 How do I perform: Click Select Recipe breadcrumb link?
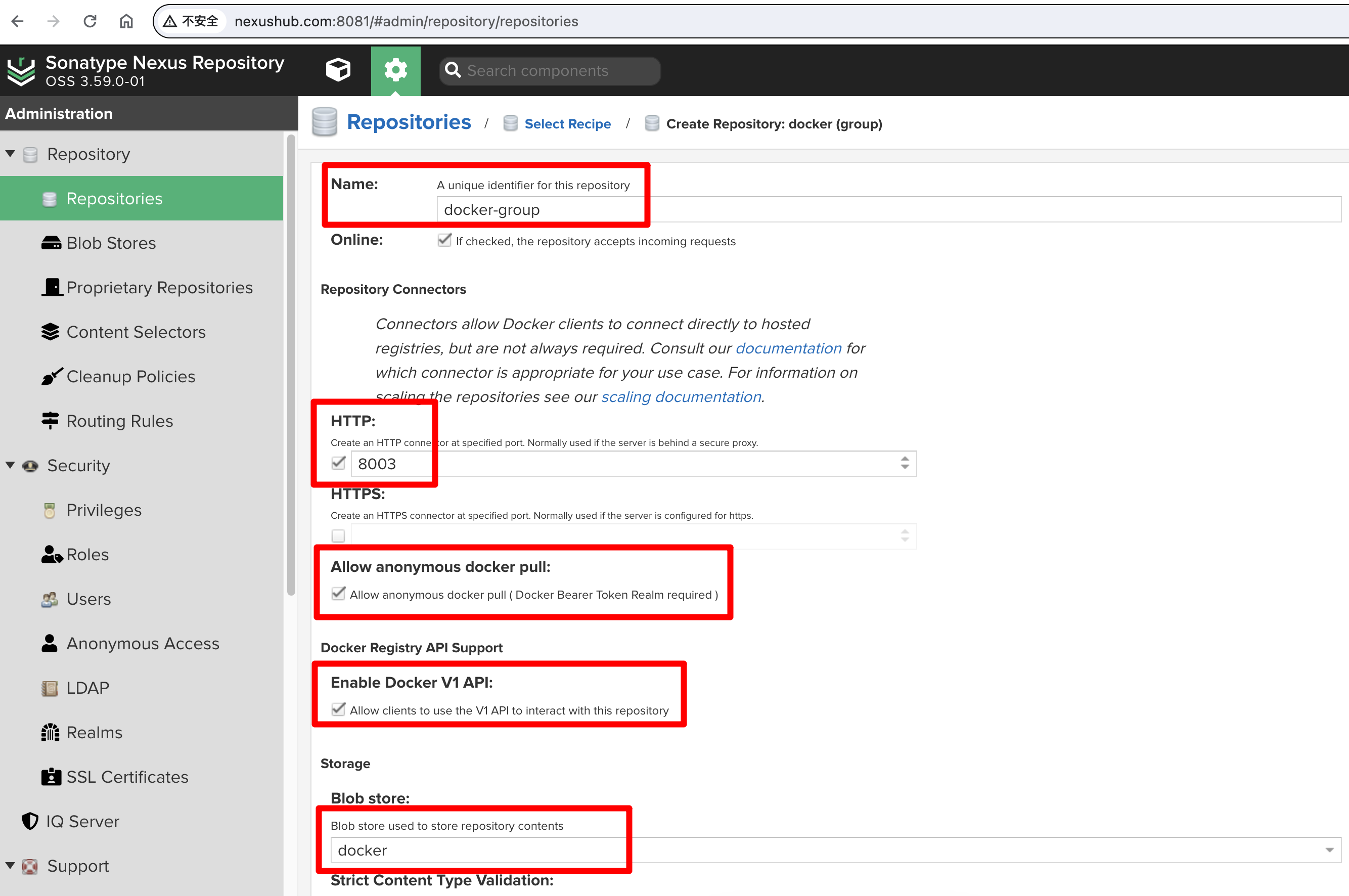click(567, 124)
